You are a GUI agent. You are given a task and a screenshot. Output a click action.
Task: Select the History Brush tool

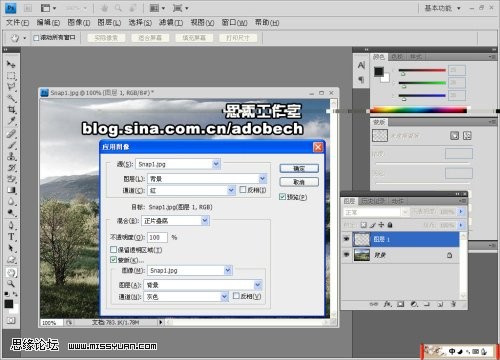tap(11, 168)
